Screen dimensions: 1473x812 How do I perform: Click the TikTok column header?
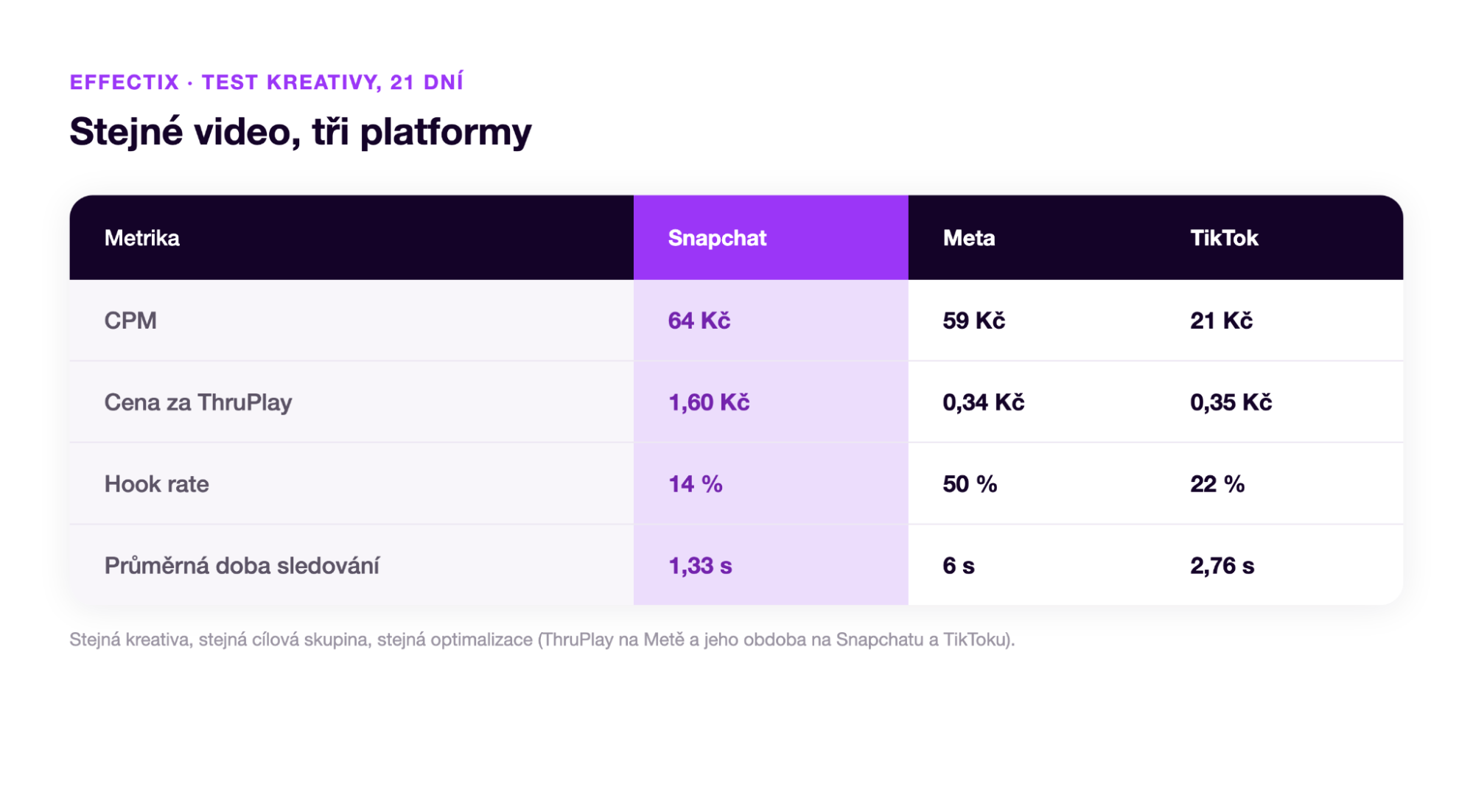coord(1223,238)
